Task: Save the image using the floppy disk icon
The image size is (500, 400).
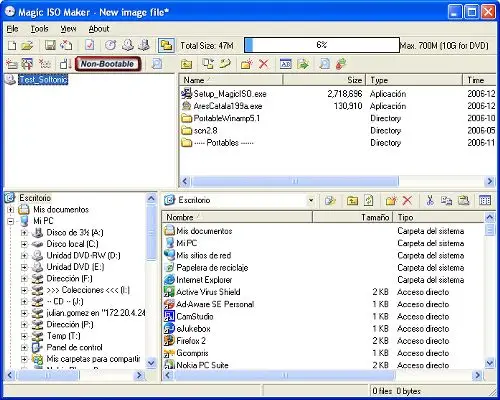Action: [x=50, y=45]
